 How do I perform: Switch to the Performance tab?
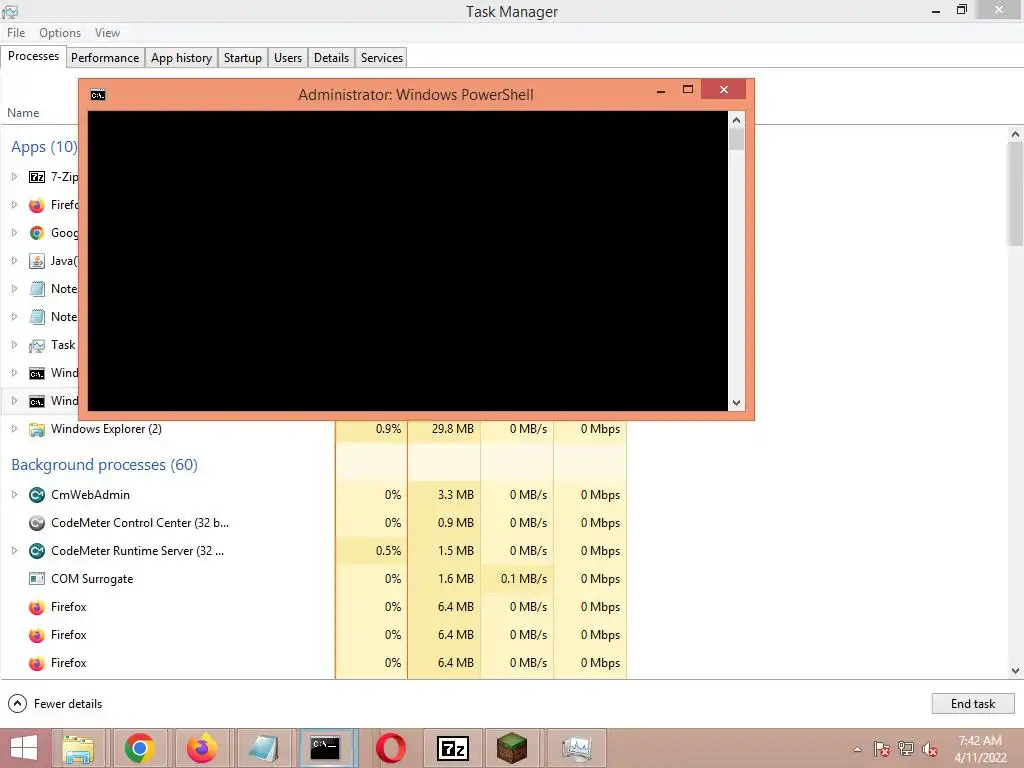click(105, 58)
